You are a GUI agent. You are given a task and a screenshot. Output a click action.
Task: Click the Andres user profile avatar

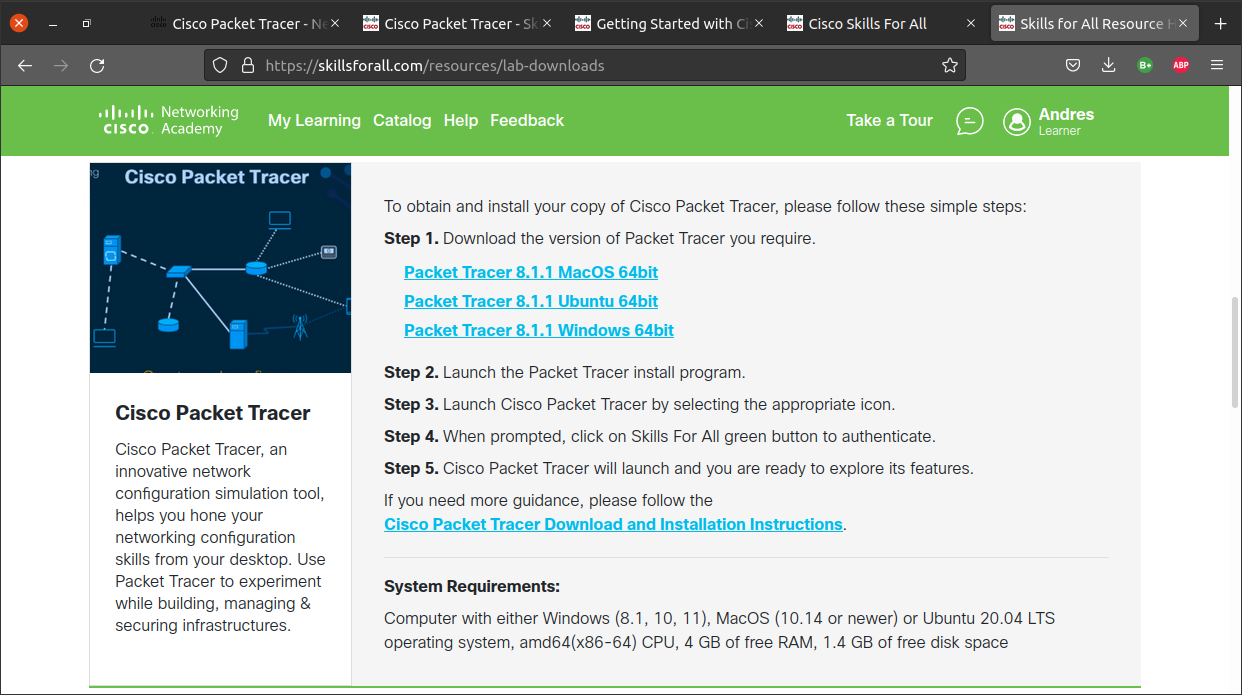click(1017, 121)
